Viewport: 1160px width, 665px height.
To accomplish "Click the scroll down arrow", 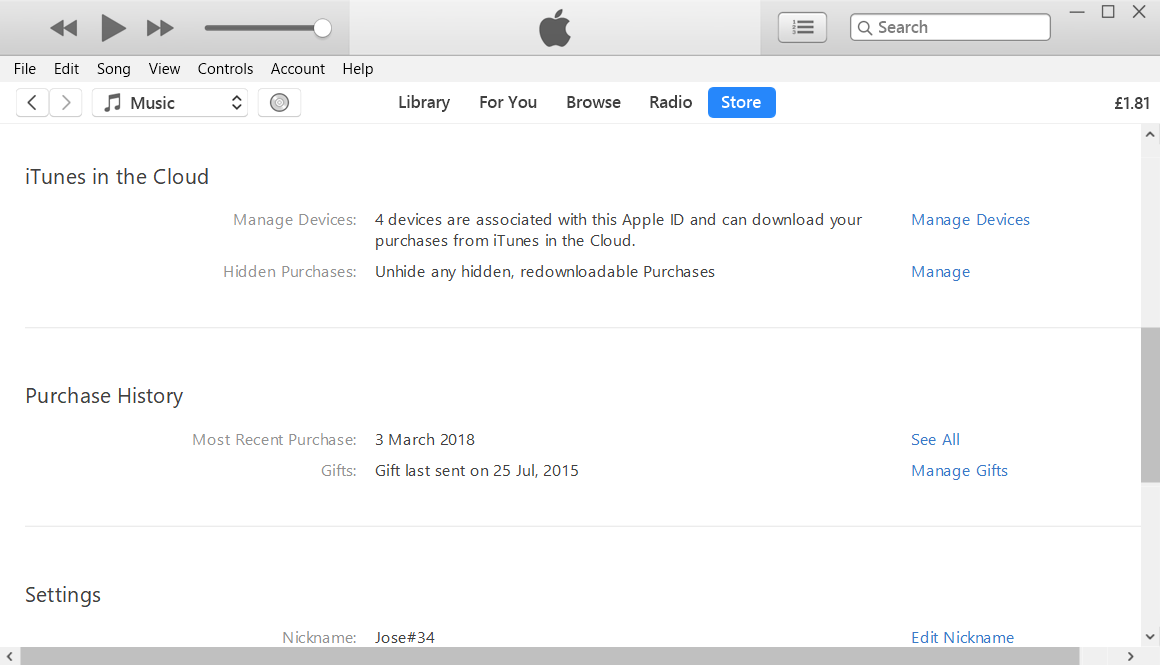I will 1150,636.
